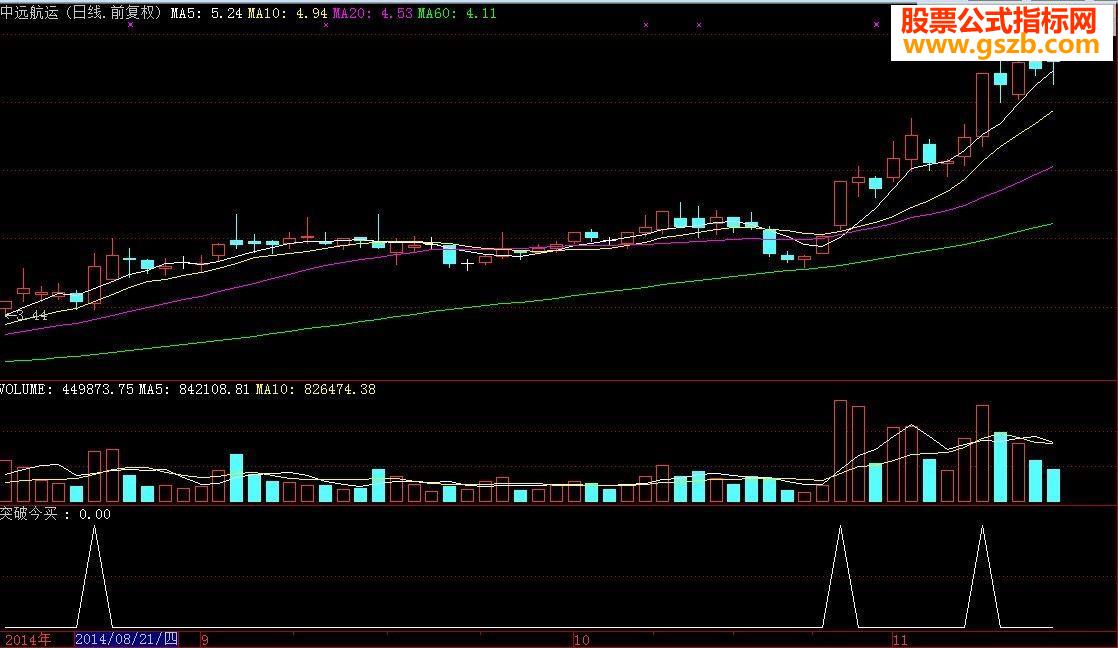The image size is (1118, 648).
Task: Jump to month 10 on the date axis
Action: 582,640
